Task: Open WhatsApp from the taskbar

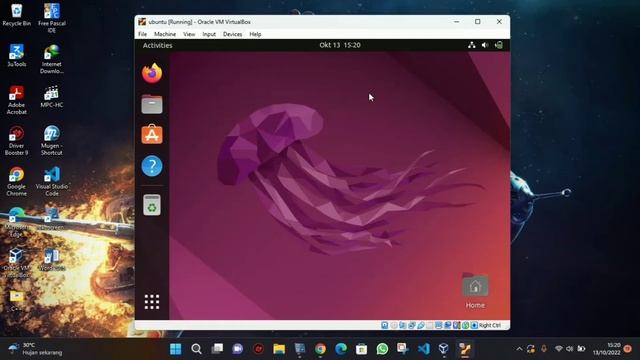Action: (x=382, y=349)
